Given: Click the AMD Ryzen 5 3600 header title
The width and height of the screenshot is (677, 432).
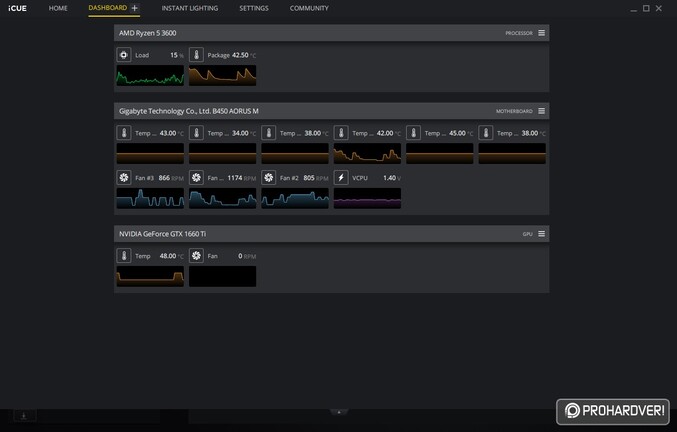Looking at the screenshot, I should (x=148, y=33).
